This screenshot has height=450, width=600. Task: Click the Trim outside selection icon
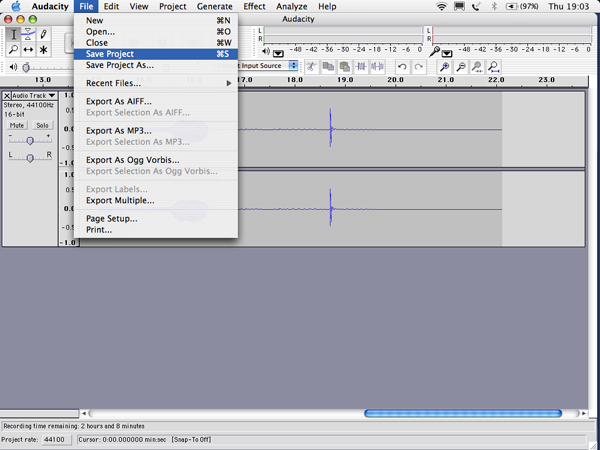point(361,67)
